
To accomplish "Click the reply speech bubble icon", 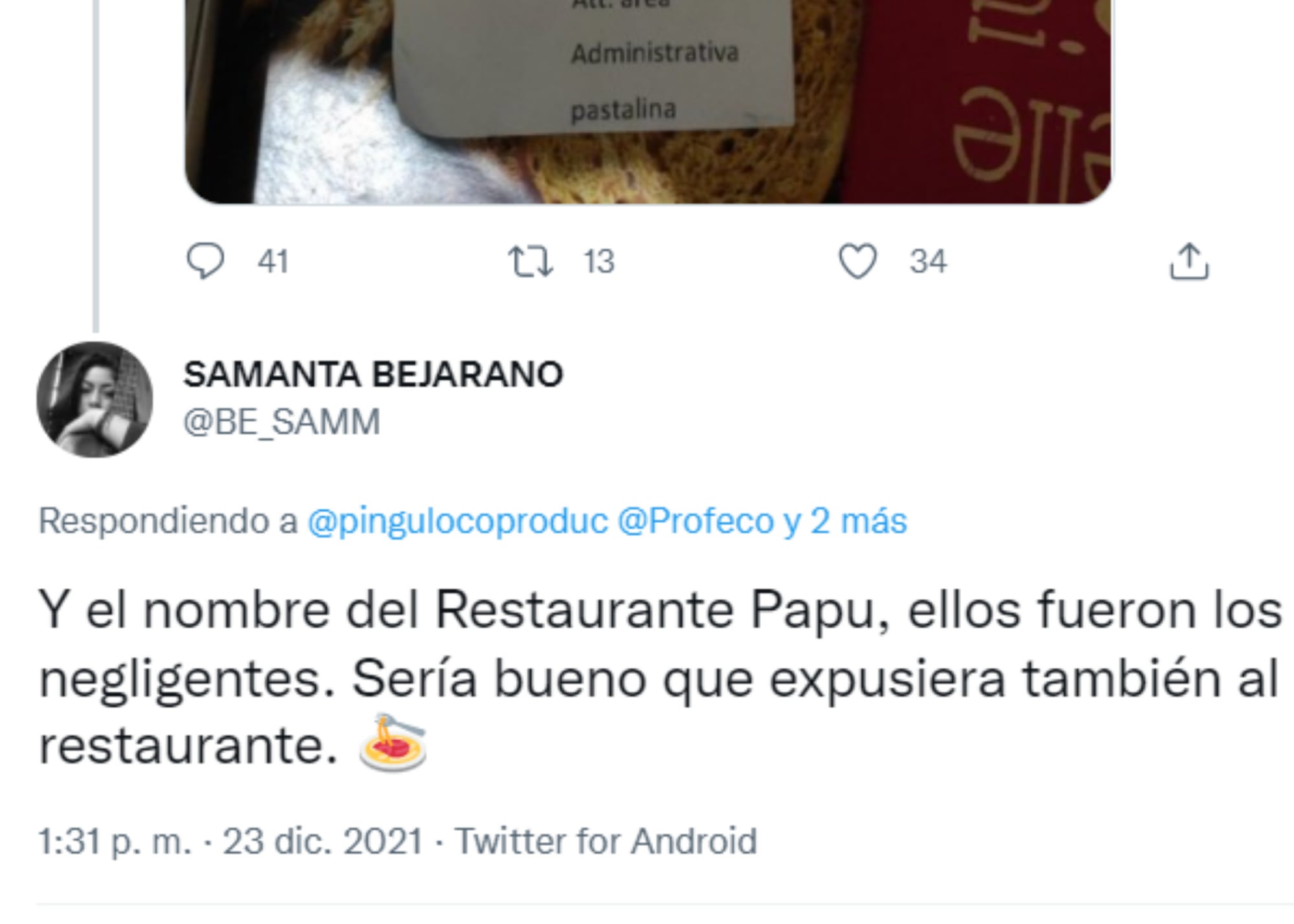I will pos(205,261).
